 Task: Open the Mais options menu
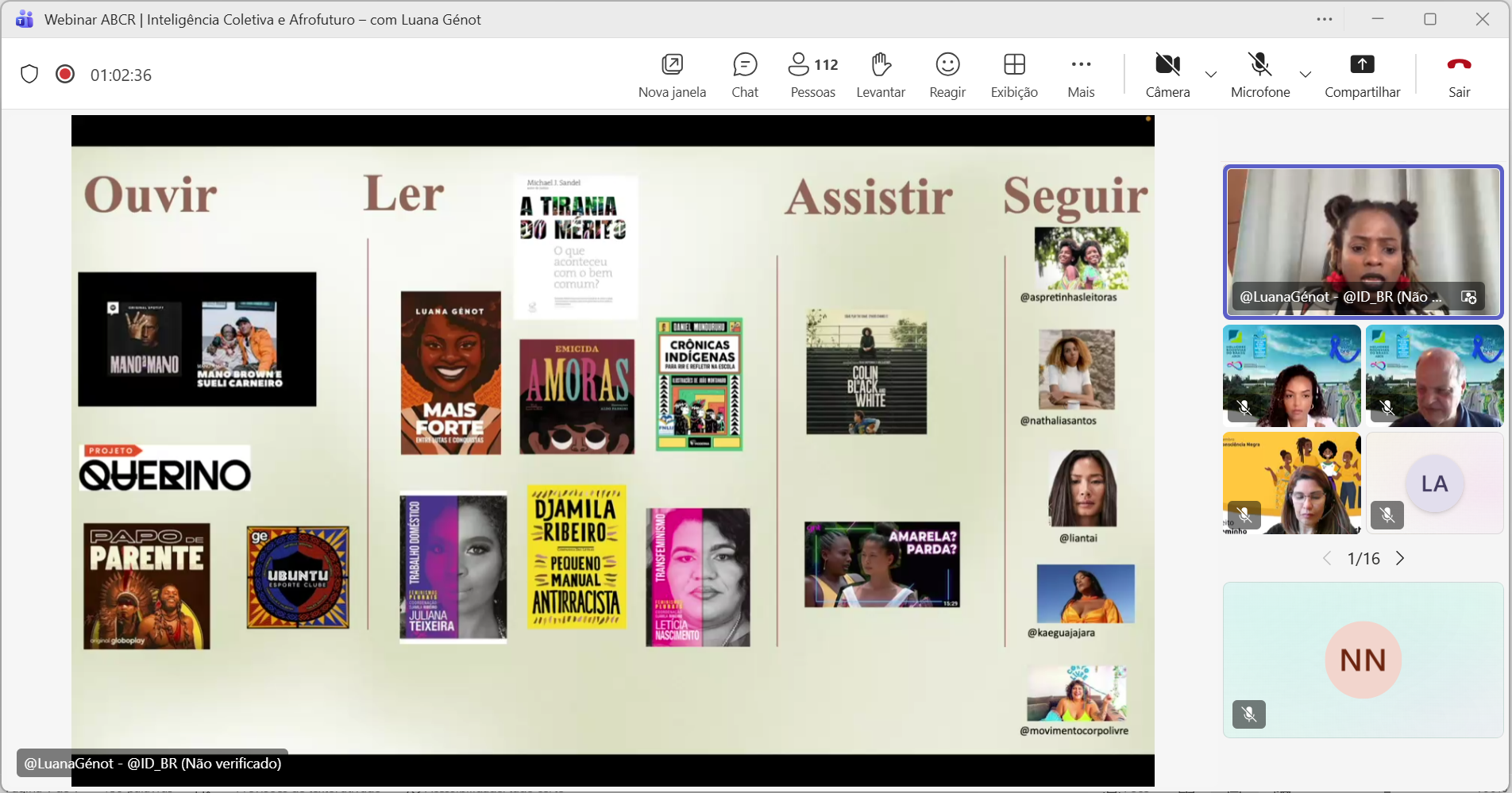pyautogui.click(x=1081, y=75)
